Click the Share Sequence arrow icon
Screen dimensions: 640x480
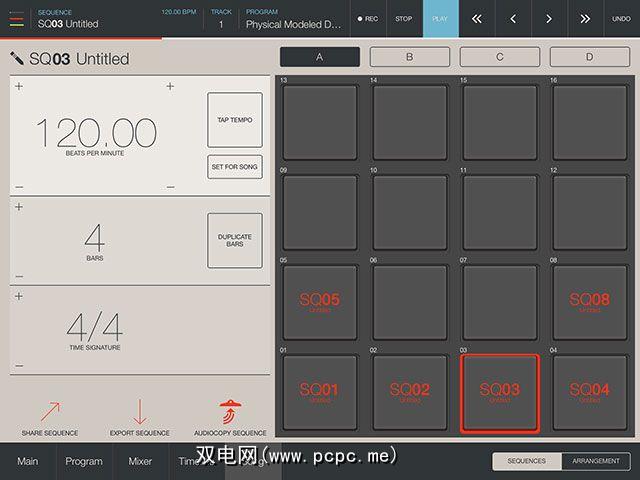pos(49,411)
